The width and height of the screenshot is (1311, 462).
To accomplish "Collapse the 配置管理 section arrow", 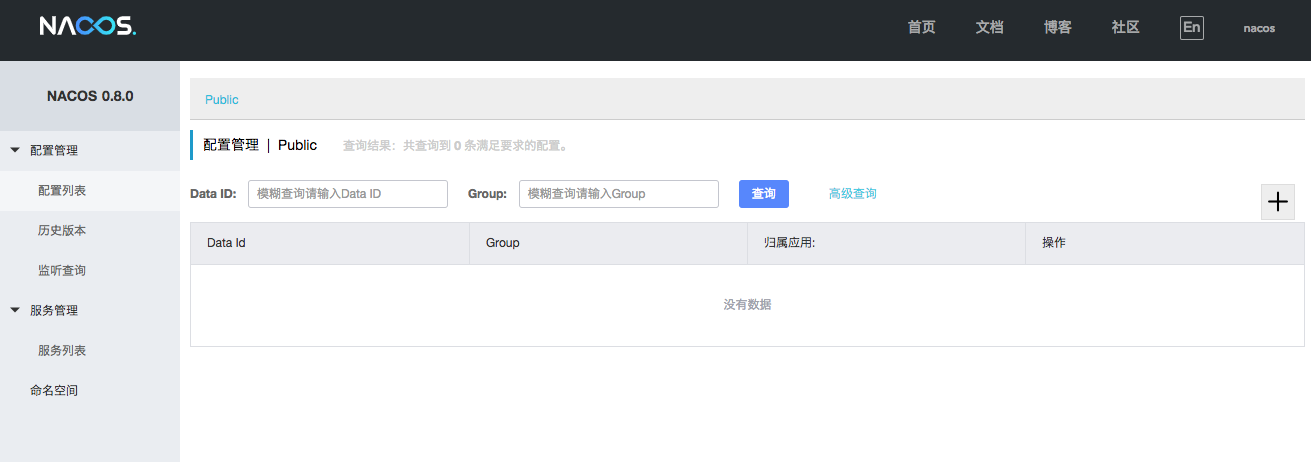I will 15,150.
